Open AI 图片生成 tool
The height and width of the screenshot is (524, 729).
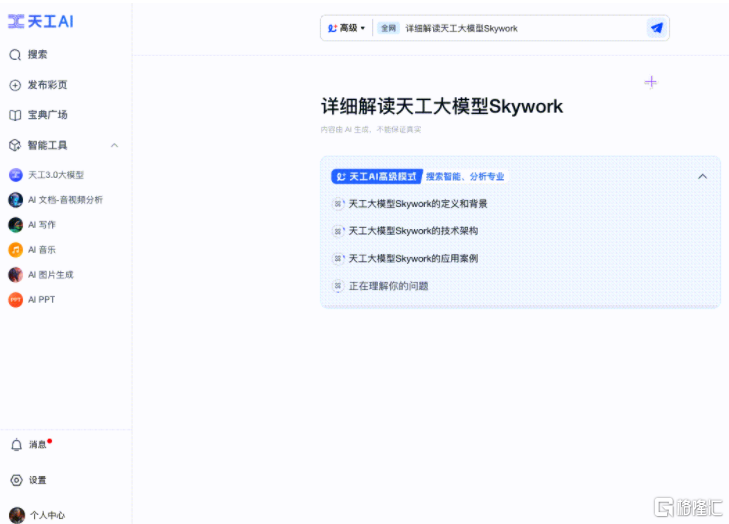tap(51, 275)
